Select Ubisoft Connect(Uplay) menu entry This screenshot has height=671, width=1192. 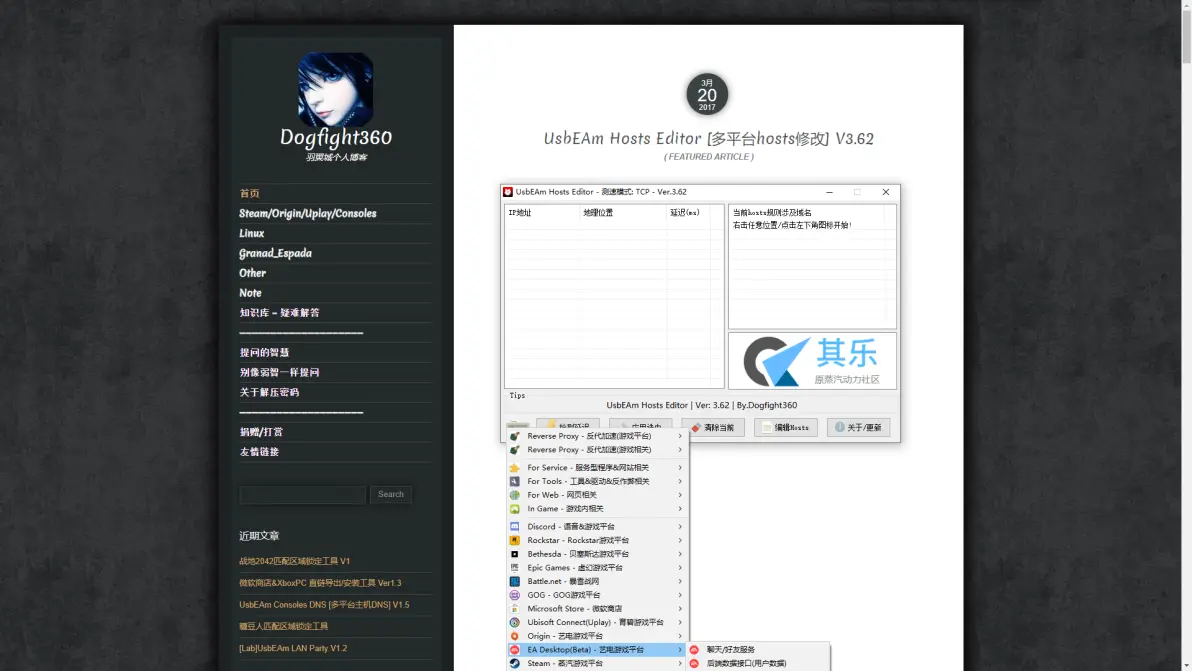598,622
